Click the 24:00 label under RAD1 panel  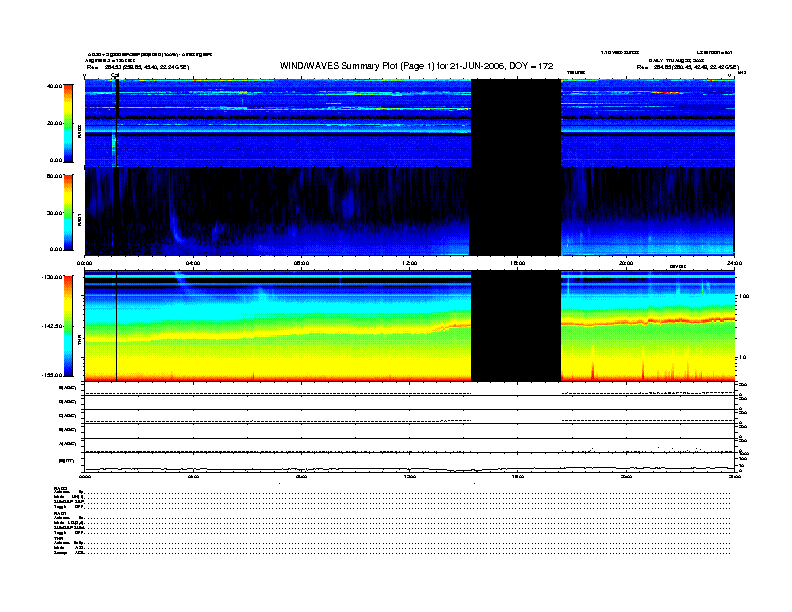click(x=734, y=263)
